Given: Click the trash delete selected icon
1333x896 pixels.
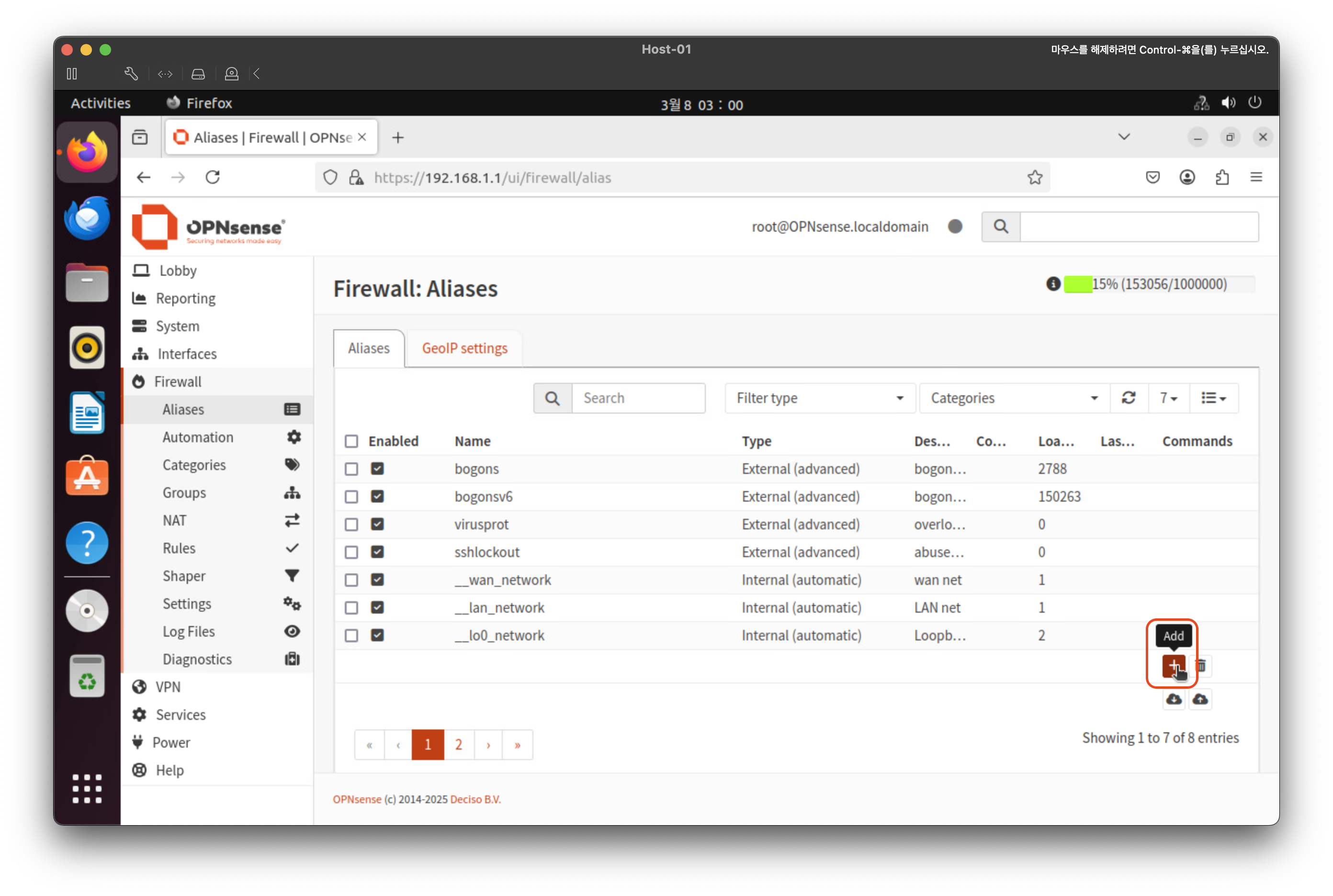Looking at the screenshot, I should pos(1201,665).
